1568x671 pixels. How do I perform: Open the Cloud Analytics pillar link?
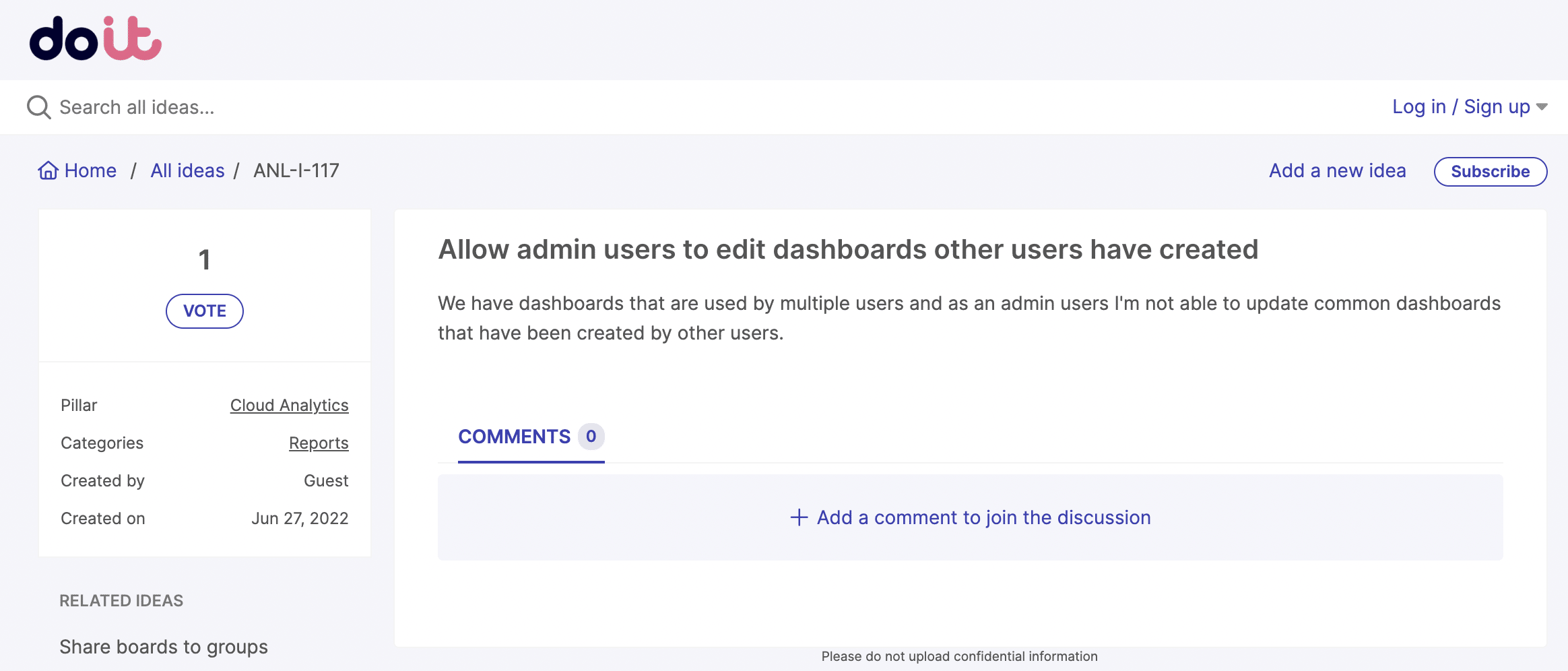[x=289, y=406]
